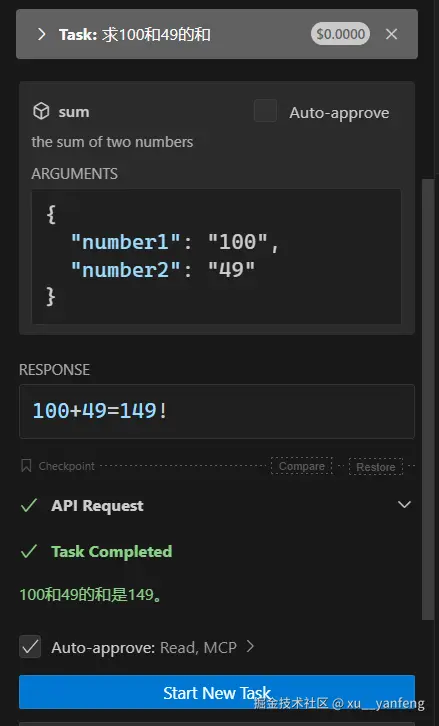This screenshot has width=439, height=726.
Task: Click the sum tool cube icon
Action: coord(41,112)
